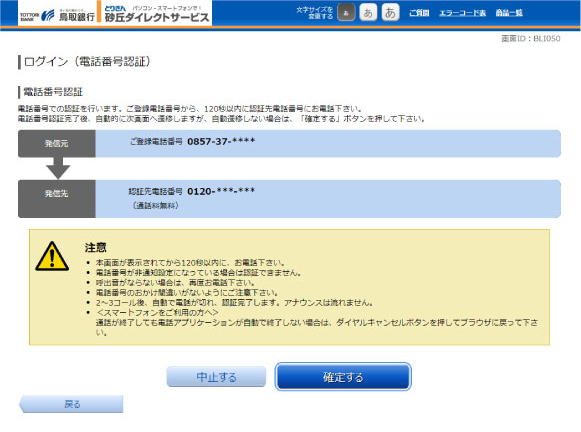Select the medium font size あ button
Screen dimensions: 581x432
(368, 13)
